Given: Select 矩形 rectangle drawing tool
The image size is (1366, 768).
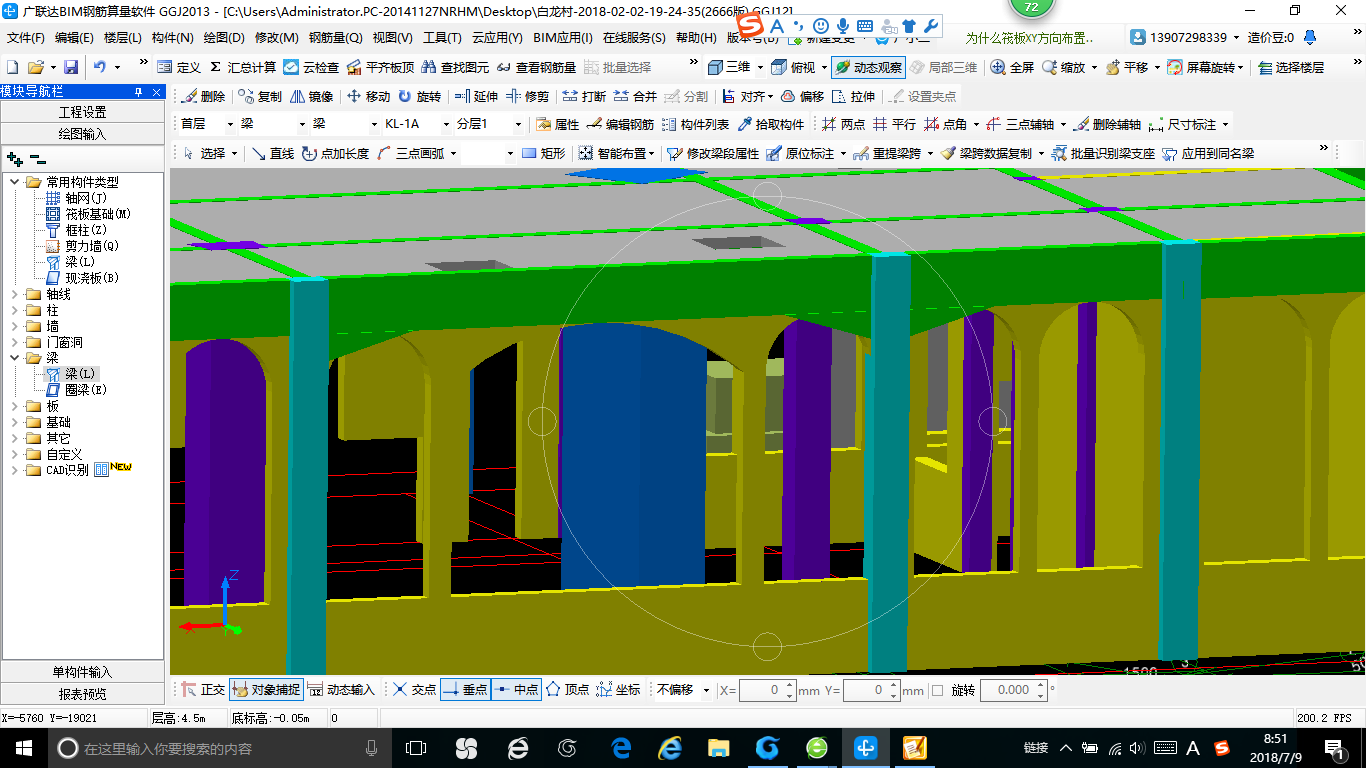Looking at the screenshot, I should (544, 153).
